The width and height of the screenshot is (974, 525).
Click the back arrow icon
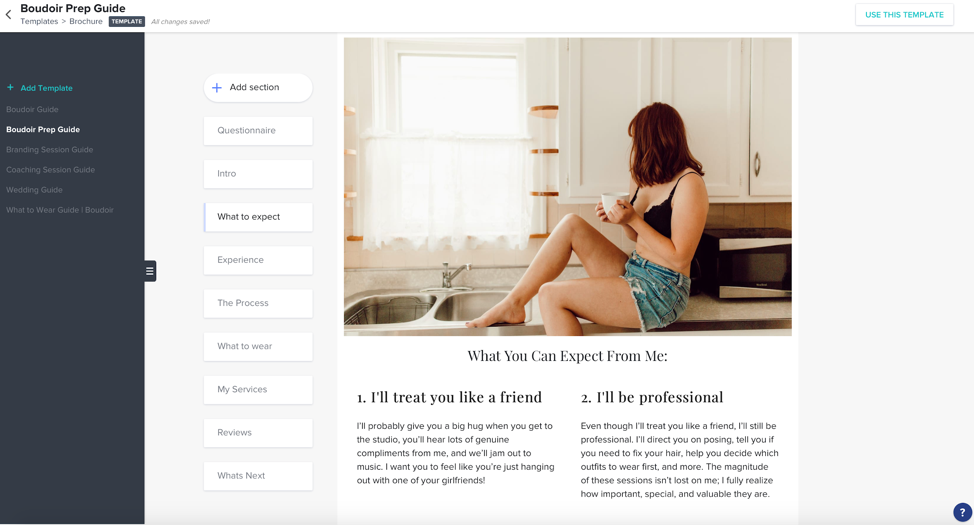pos(8,14)
